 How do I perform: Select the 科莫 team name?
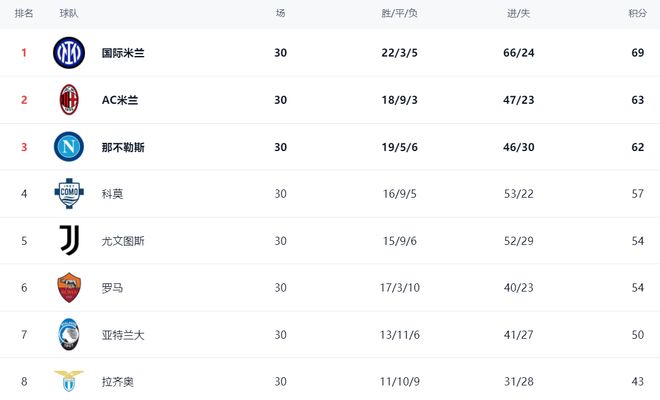click(x=112, y=194)
